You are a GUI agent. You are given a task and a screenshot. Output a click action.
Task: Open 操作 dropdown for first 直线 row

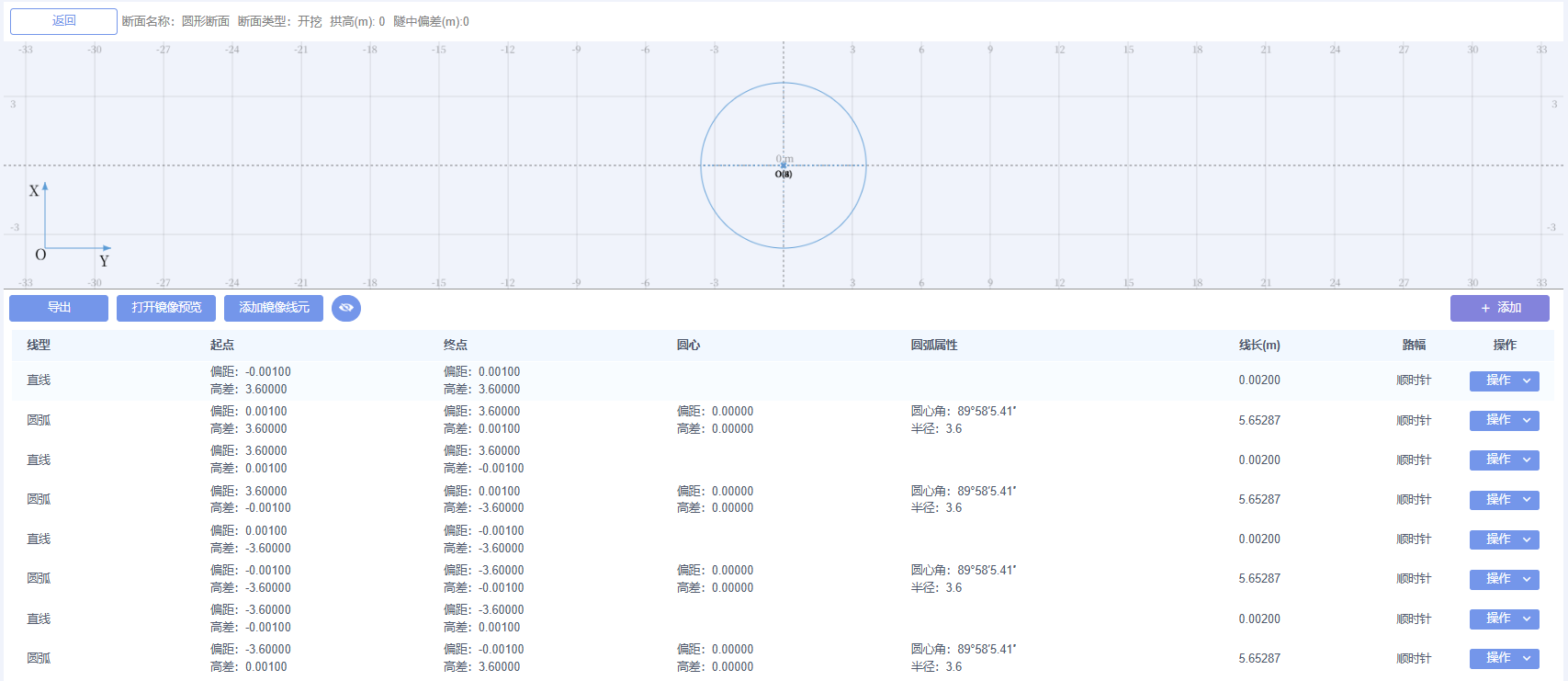(x=1504, y=380)
